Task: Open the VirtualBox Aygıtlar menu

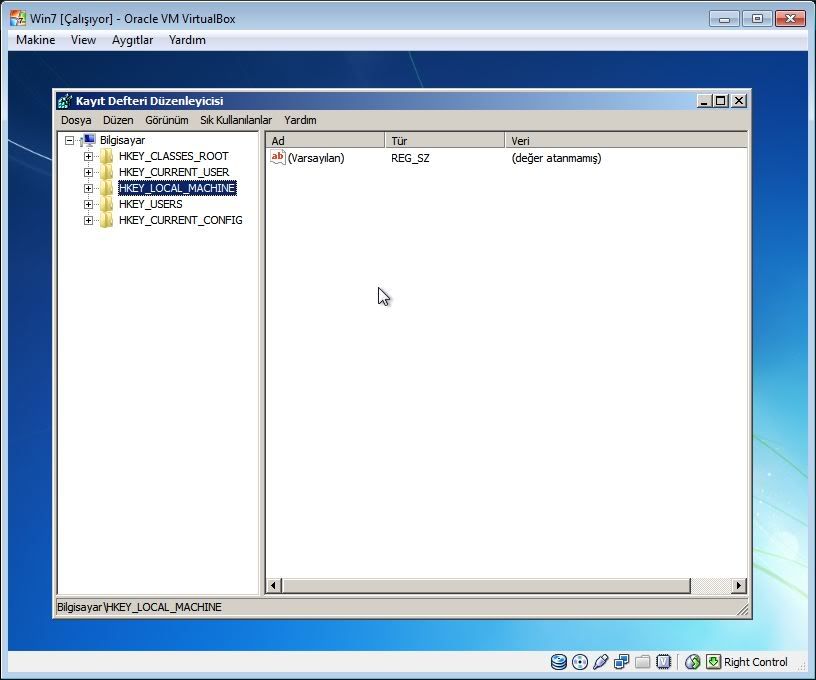Action: click(x=132, y=40)
